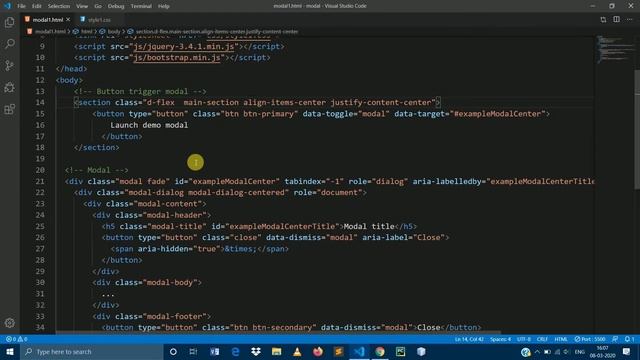Open js/jquery-3.4.1.min.js script link
The width and height of the screenshot is (640, 360).
tap(184, 47)
